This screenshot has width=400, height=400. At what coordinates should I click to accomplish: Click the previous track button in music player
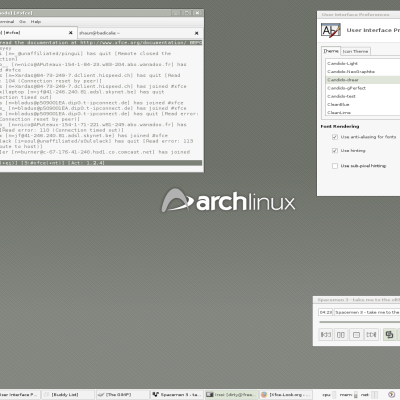coord(326,335)
